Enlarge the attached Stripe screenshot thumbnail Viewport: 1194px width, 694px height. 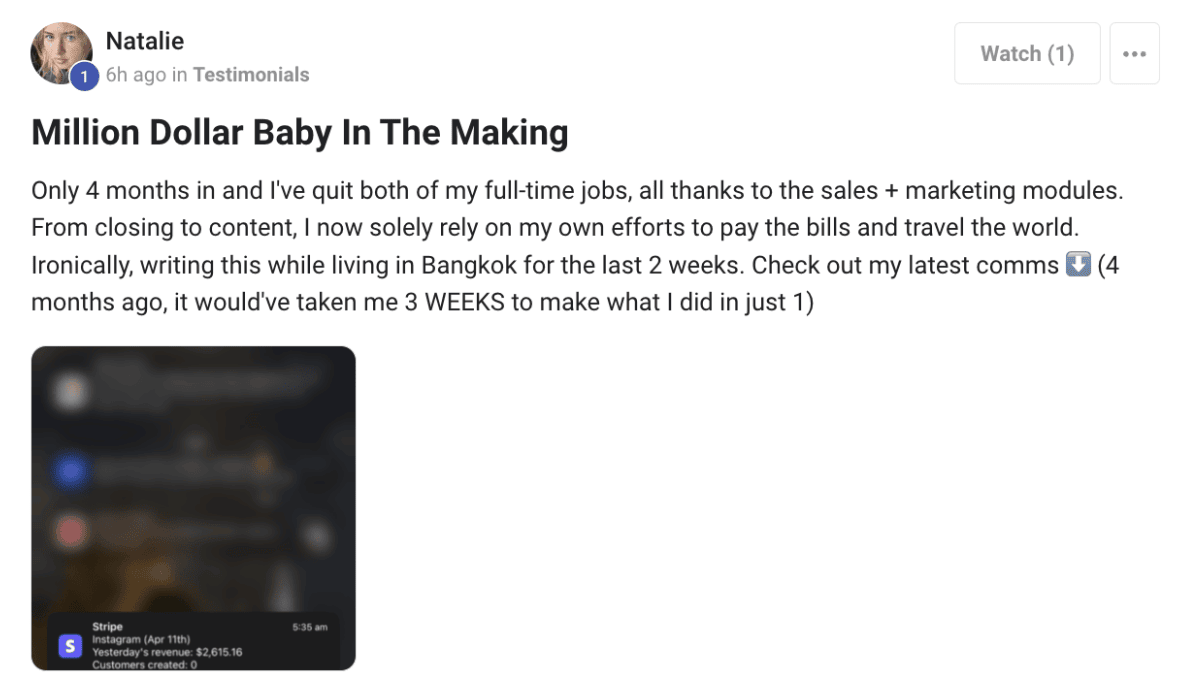(193, 508)
